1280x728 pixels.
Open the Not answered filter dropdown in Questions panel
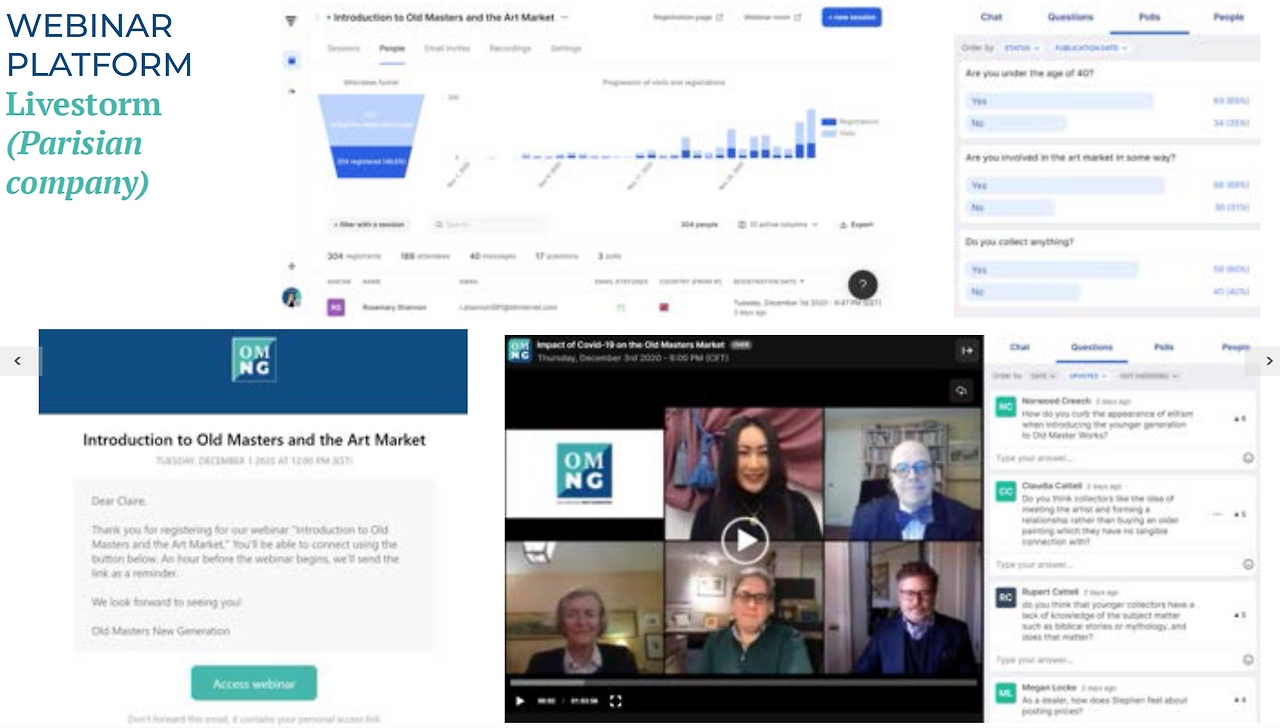click(1148, 376)
